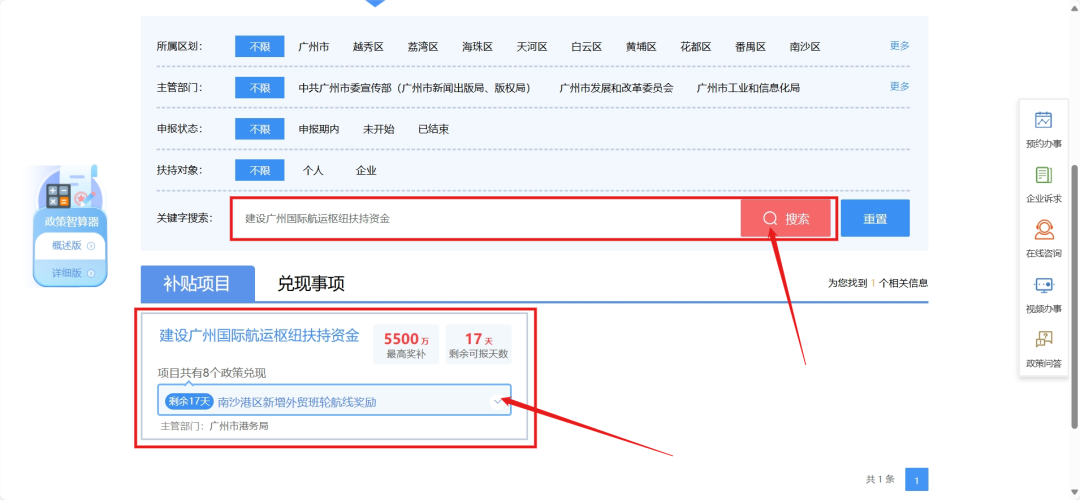Click the 5500万 最高奖补 box
Viewport: 1080px width, 500px height.
tap(406, 344)
